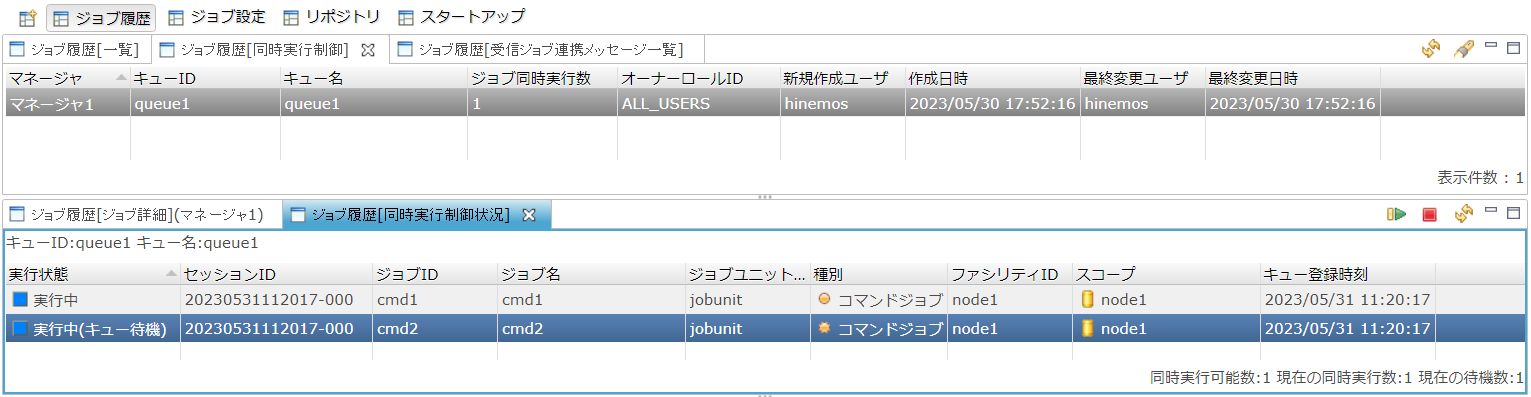This screenshot has width=1531, height=397.
Task: Click the cmd2 job ID cell
Action: click(435, 329)
